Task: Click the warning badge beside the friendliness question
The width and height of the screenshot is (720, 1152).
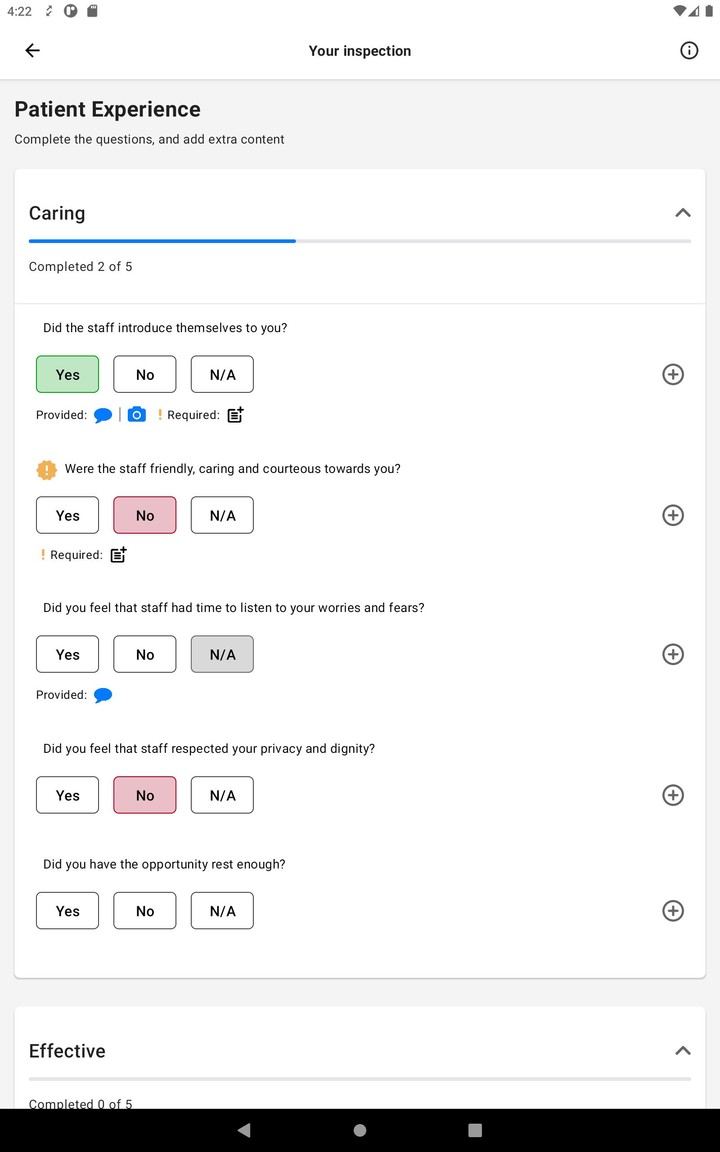Action: (x=46, y=469)
